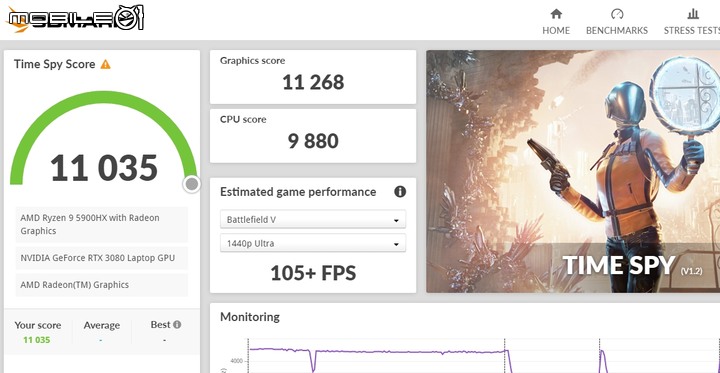Click the Time Spy Score heading
The image size is (720, 373).
click(x=55, y=64)
